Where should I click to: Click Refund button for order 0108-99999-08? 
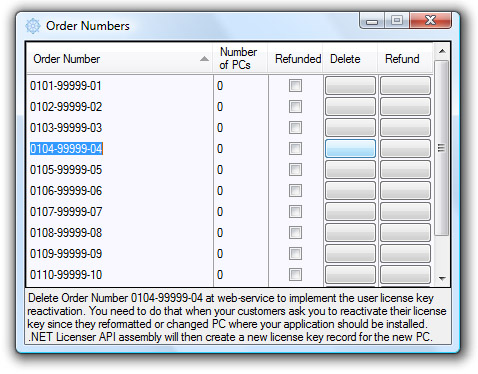(405, 233)
